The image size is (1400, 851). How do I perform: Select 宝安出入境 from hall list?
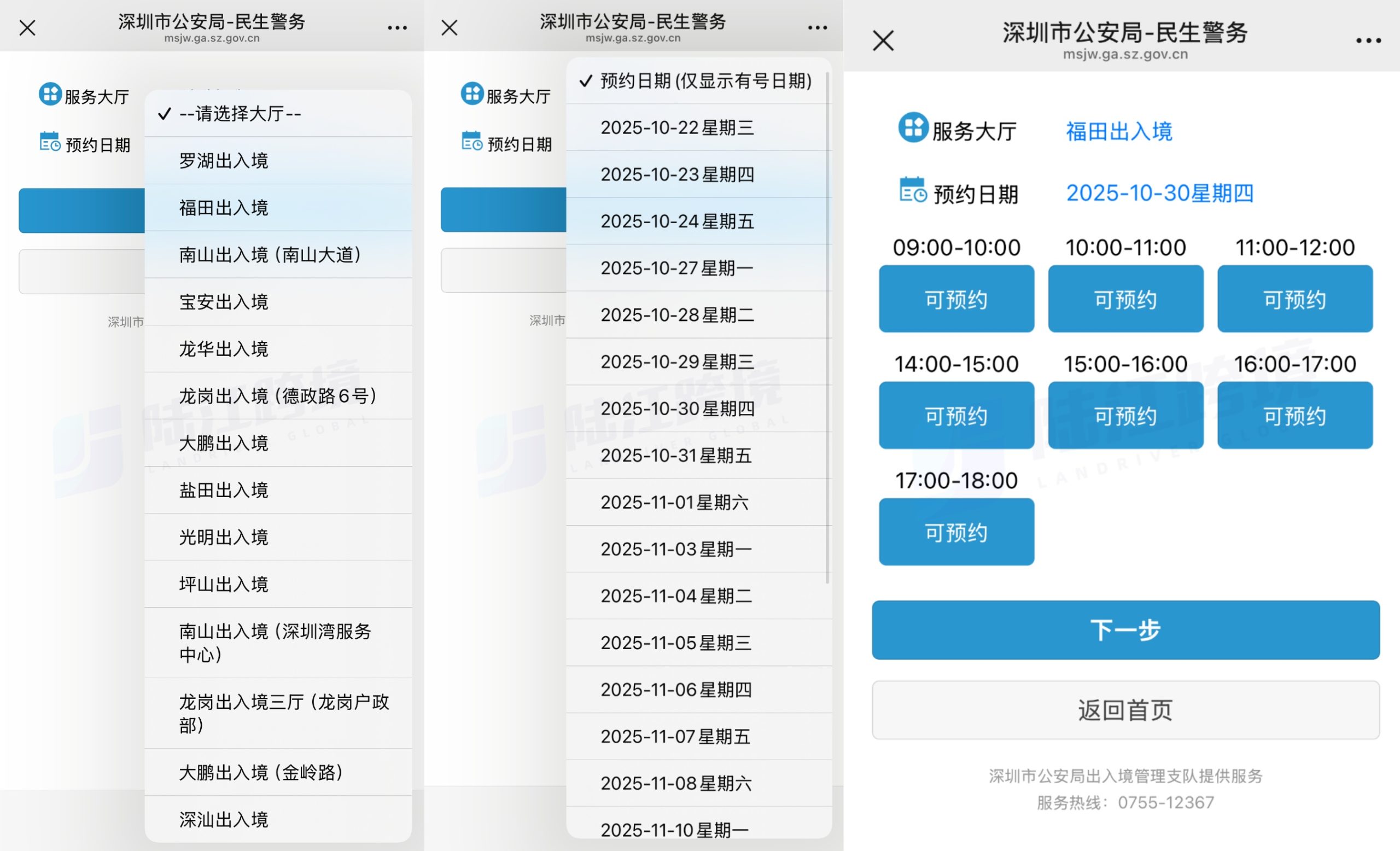(224, 302)
